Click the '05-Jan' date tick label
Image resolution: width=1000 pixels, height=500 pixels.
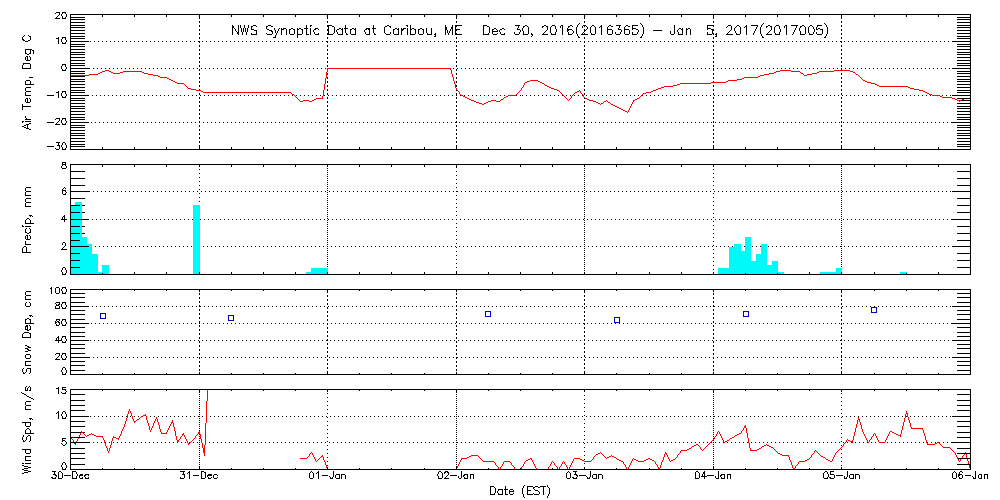coord(841,476)
